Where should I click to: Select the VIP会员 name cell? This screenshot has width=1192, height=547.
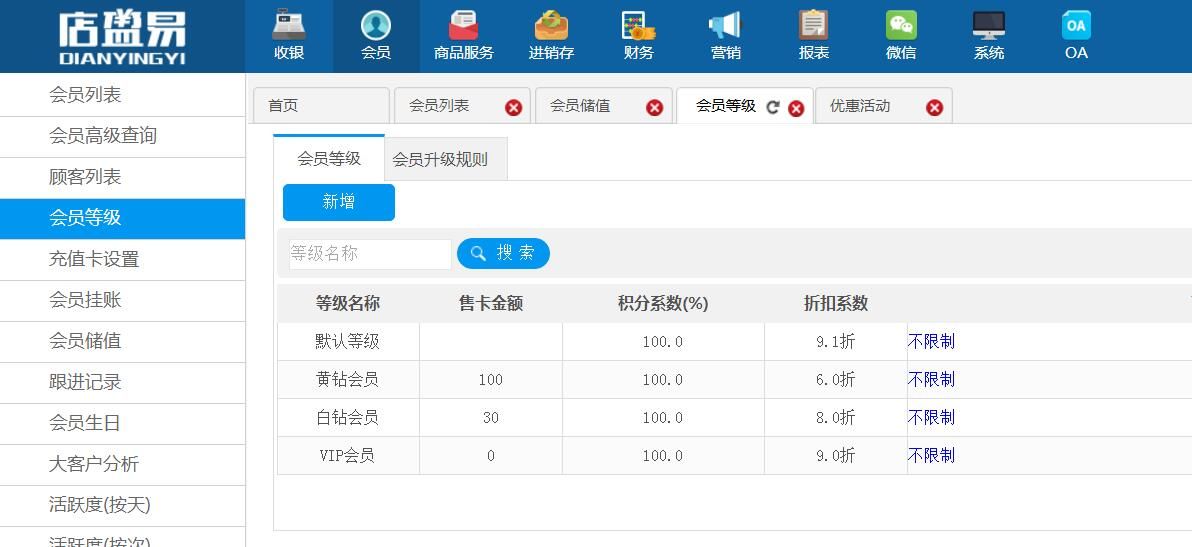[348, 456]
